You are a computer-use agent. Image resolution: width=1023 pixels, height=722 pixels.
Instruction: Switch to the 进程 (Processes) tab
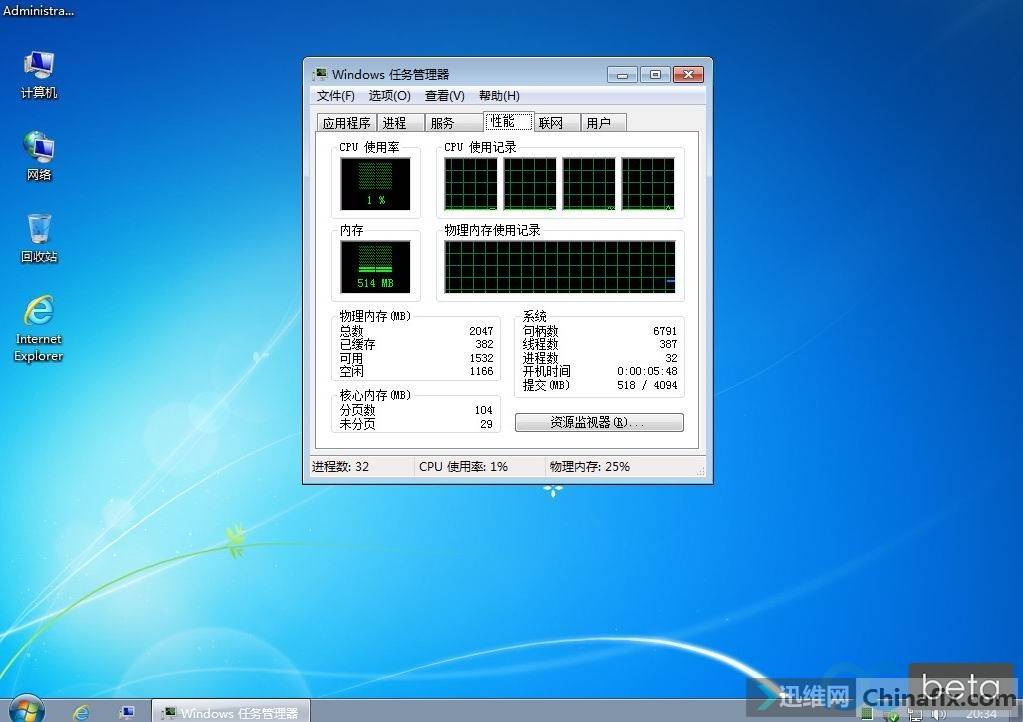pyautogui.click(x=397, y=122)
